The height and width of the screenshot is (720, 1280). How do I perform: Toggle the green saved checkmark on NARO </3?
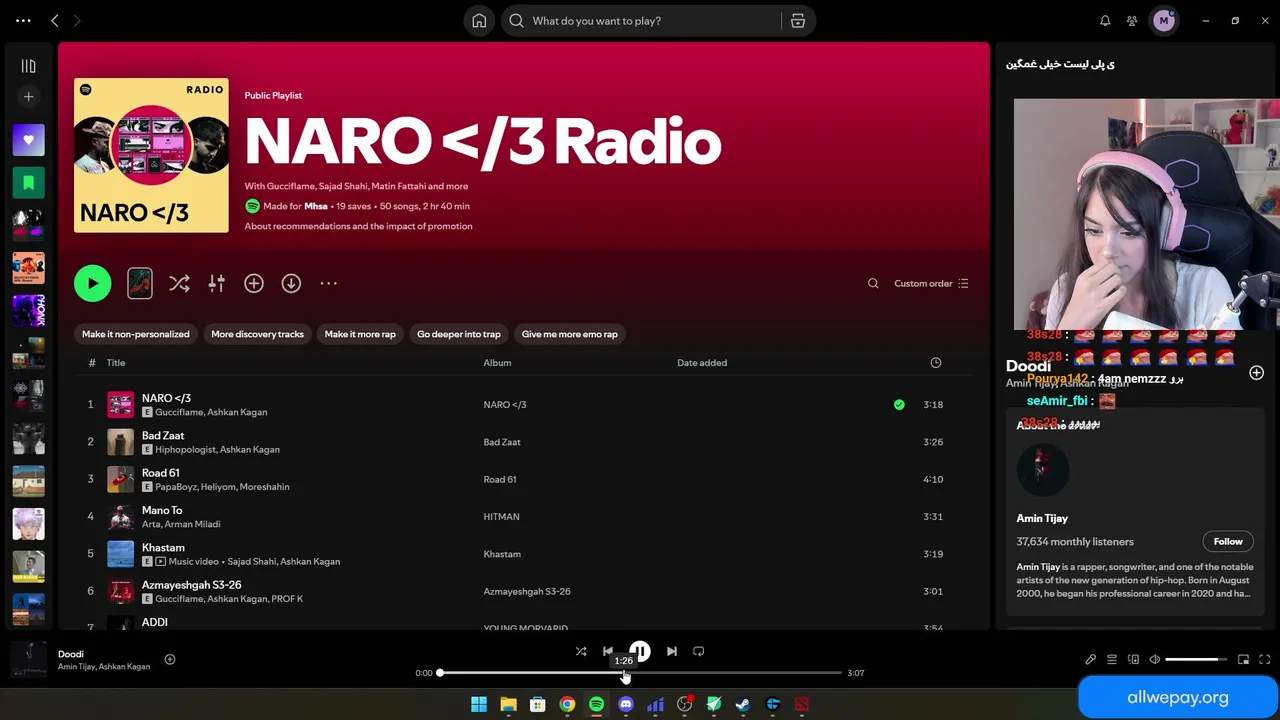point(899,405)
